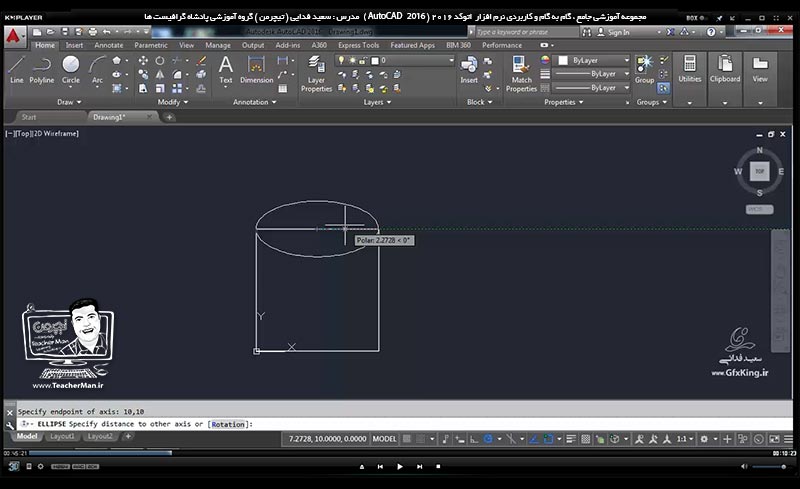Open the Express Tools ribbon tab
The height and width of the screenshot is (489, 800).
(x=359, y=45)
